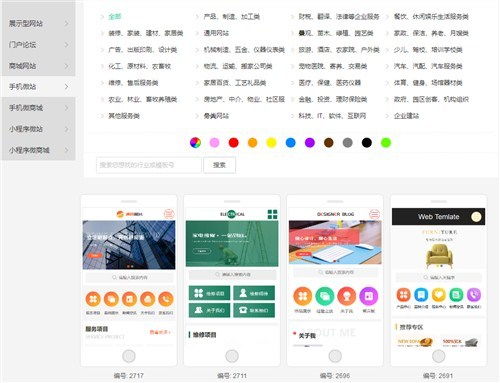The height and width of the screenshot is (383, 500).
Task: Choose the pink color swatch
Action: pyautogui.click(x=214, y=143)
